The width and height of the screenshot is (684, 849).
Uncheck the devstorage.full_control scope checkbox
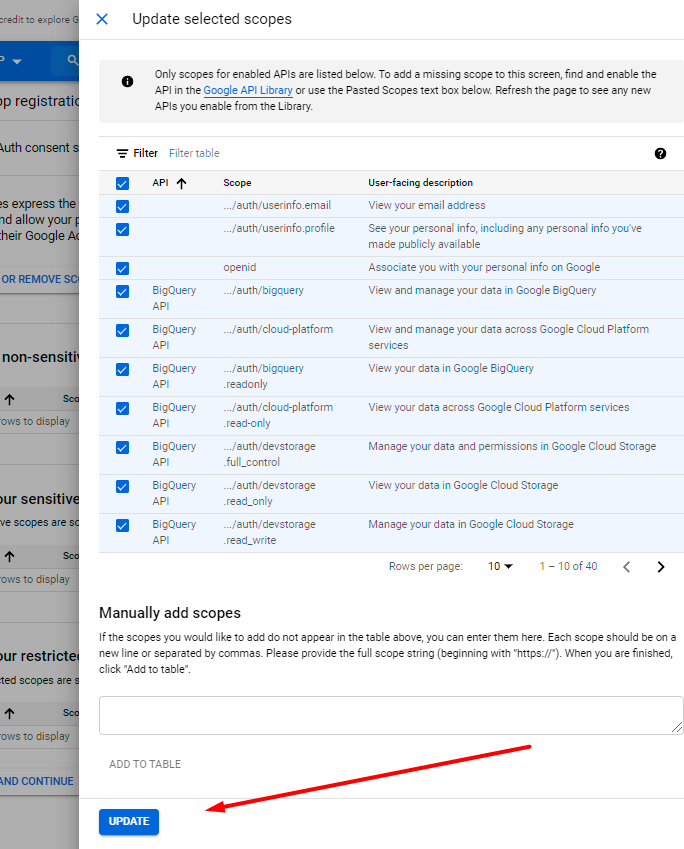[x=122, y=447]
